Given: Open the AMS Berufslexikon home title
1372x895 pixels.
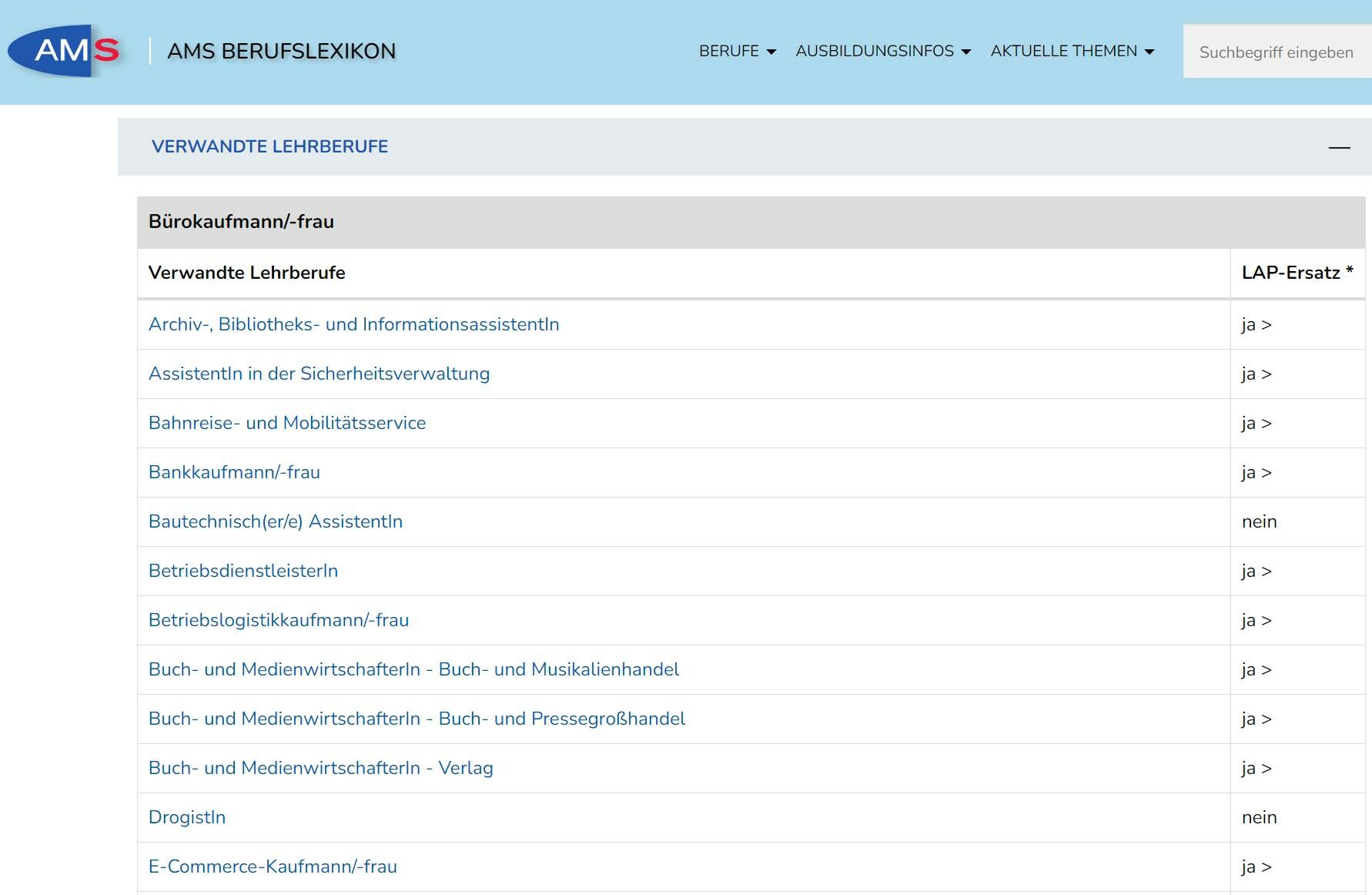Looking at the screenshot, I should 281,52.
